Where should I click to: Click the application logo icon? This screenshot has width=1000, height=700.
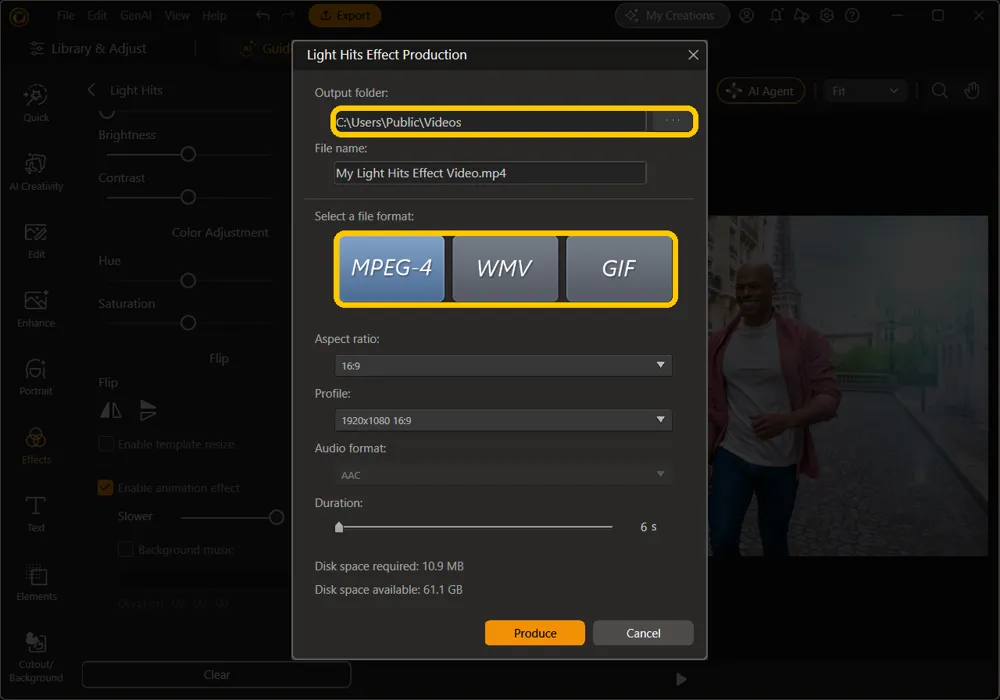click(18, 16)
